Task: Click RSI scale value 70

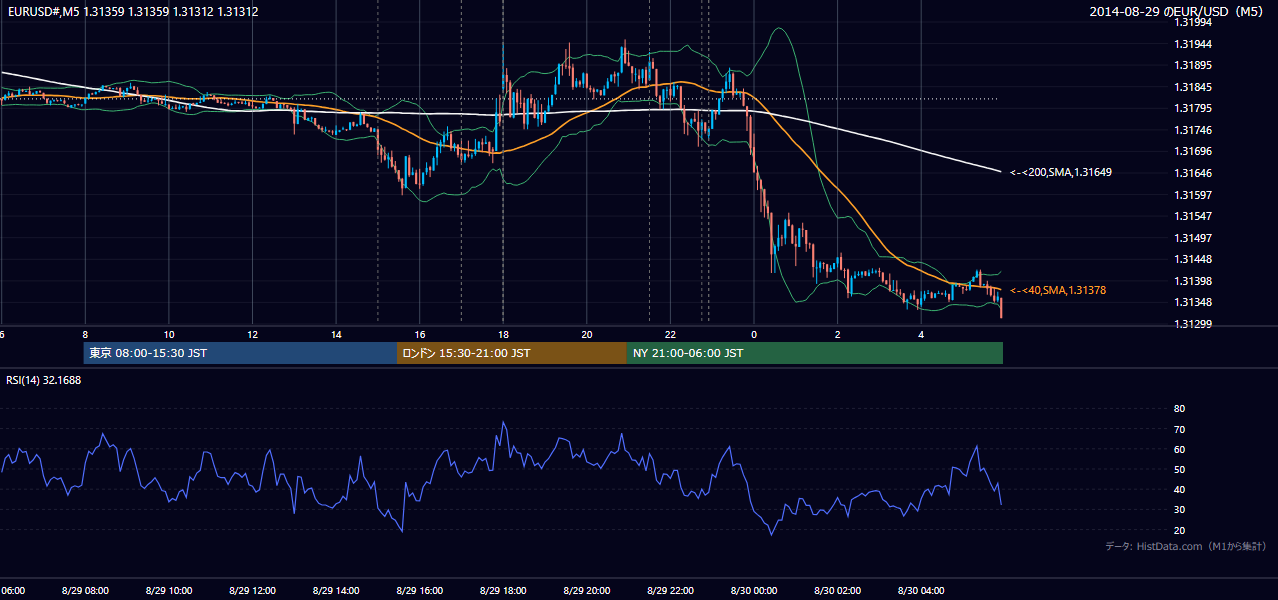Action: click(1179, 429)
